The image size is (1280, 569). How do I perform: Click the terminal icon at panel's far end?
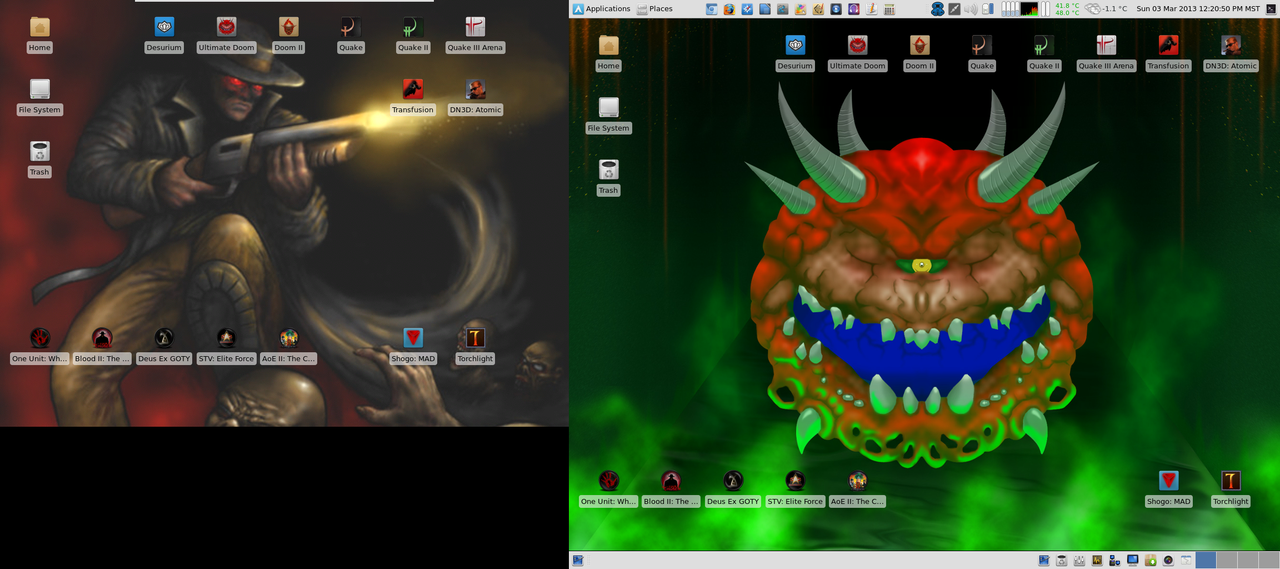pos(1271,9)
